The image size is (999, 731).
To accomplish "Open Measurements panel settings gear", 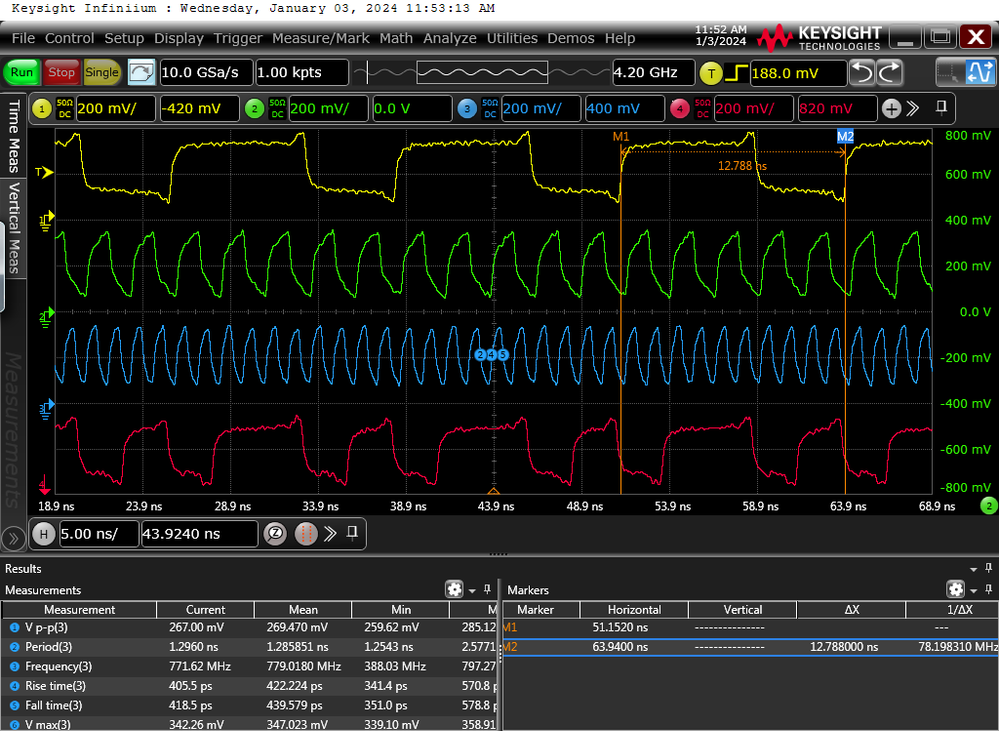I will point(455,590).
